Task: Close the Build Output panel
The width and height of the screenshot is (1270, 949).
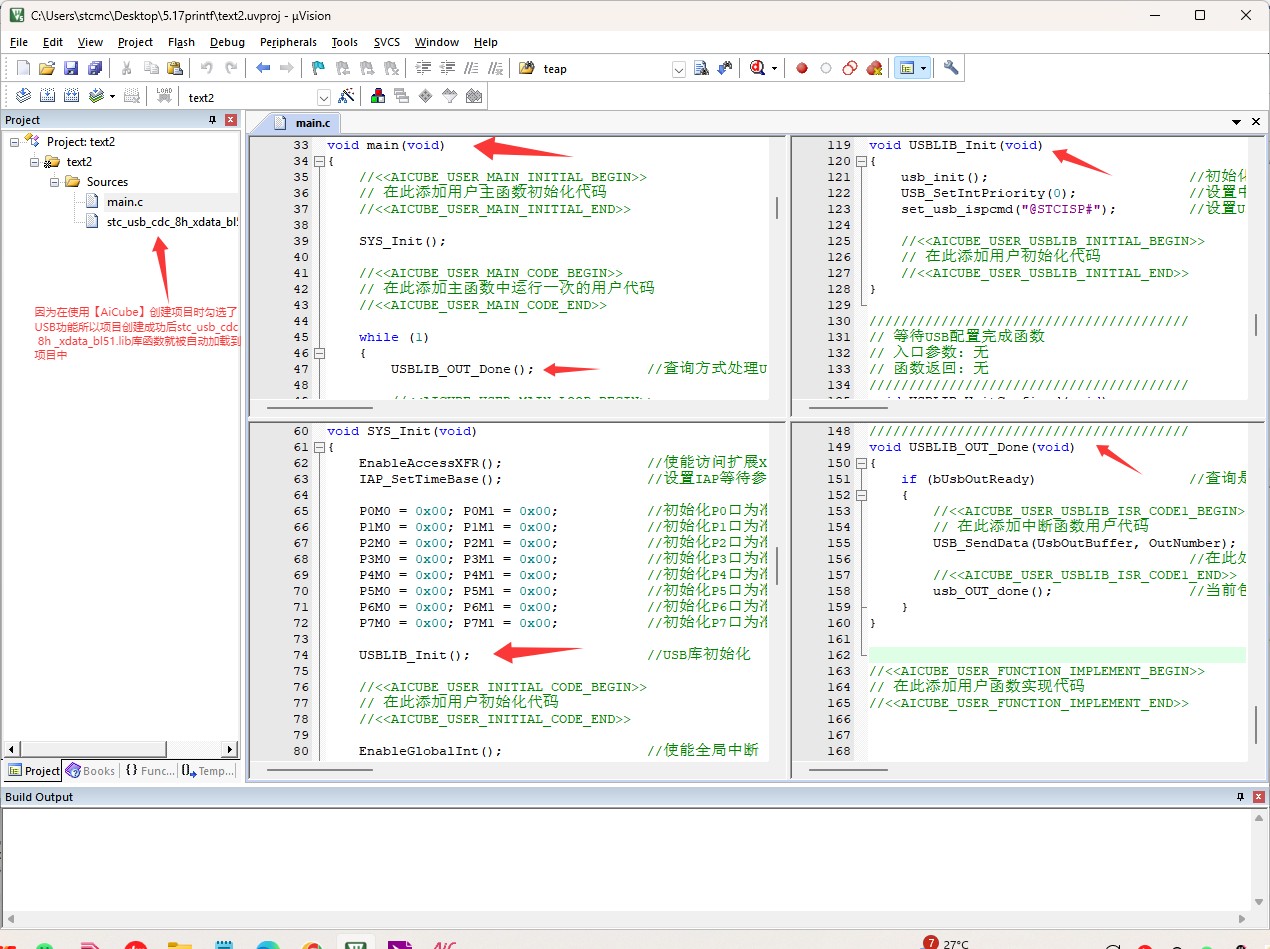Action: 1258,797
